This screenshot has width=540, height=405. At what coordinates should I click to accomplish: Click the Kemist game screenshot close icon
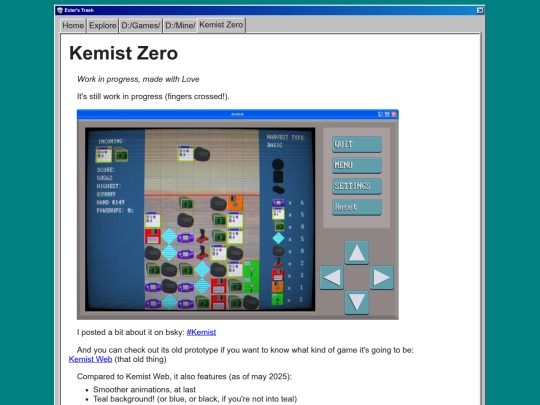(394, 114)
